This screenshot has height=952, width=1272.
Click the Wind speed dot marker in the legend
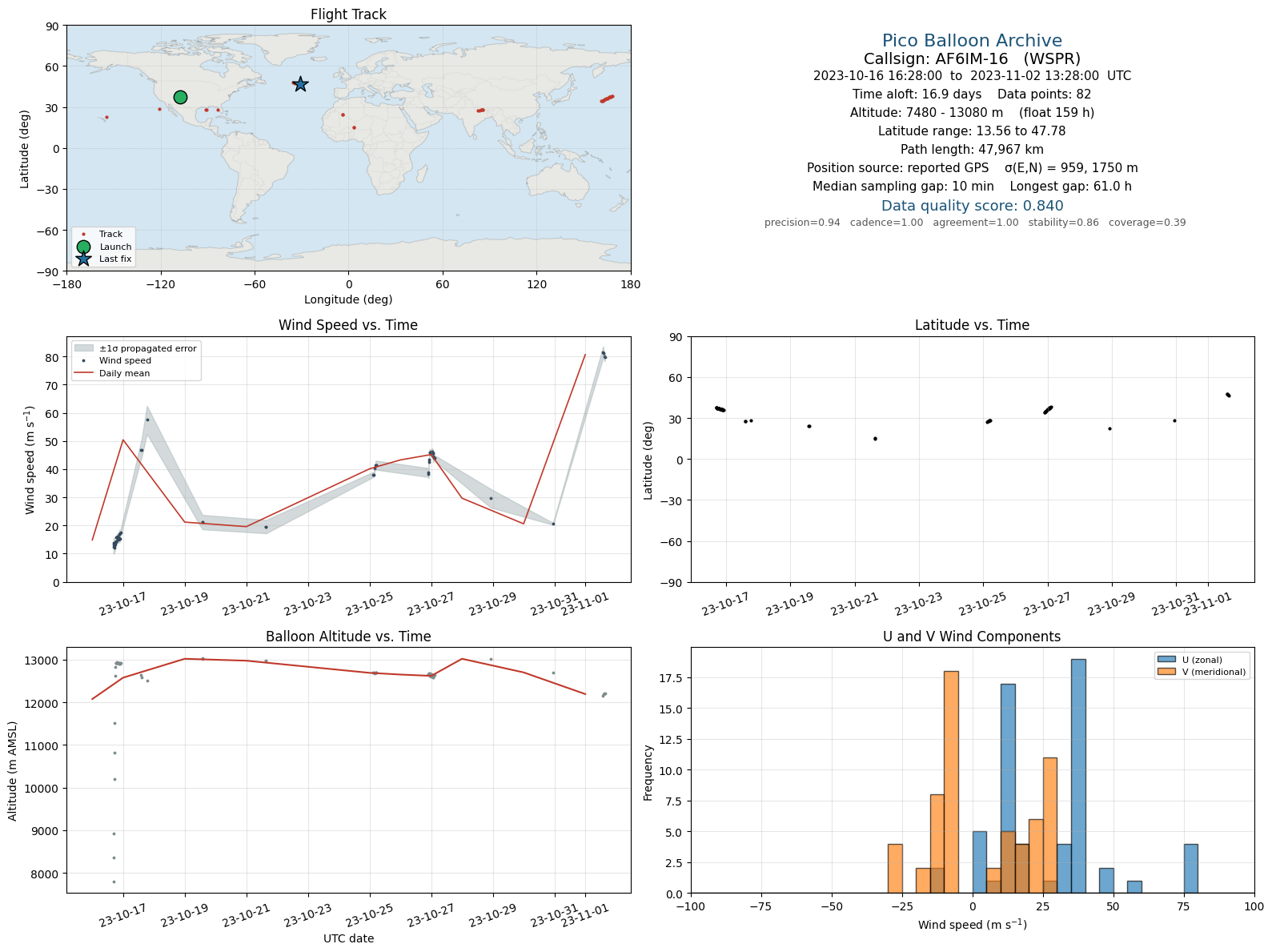[83, 361]
